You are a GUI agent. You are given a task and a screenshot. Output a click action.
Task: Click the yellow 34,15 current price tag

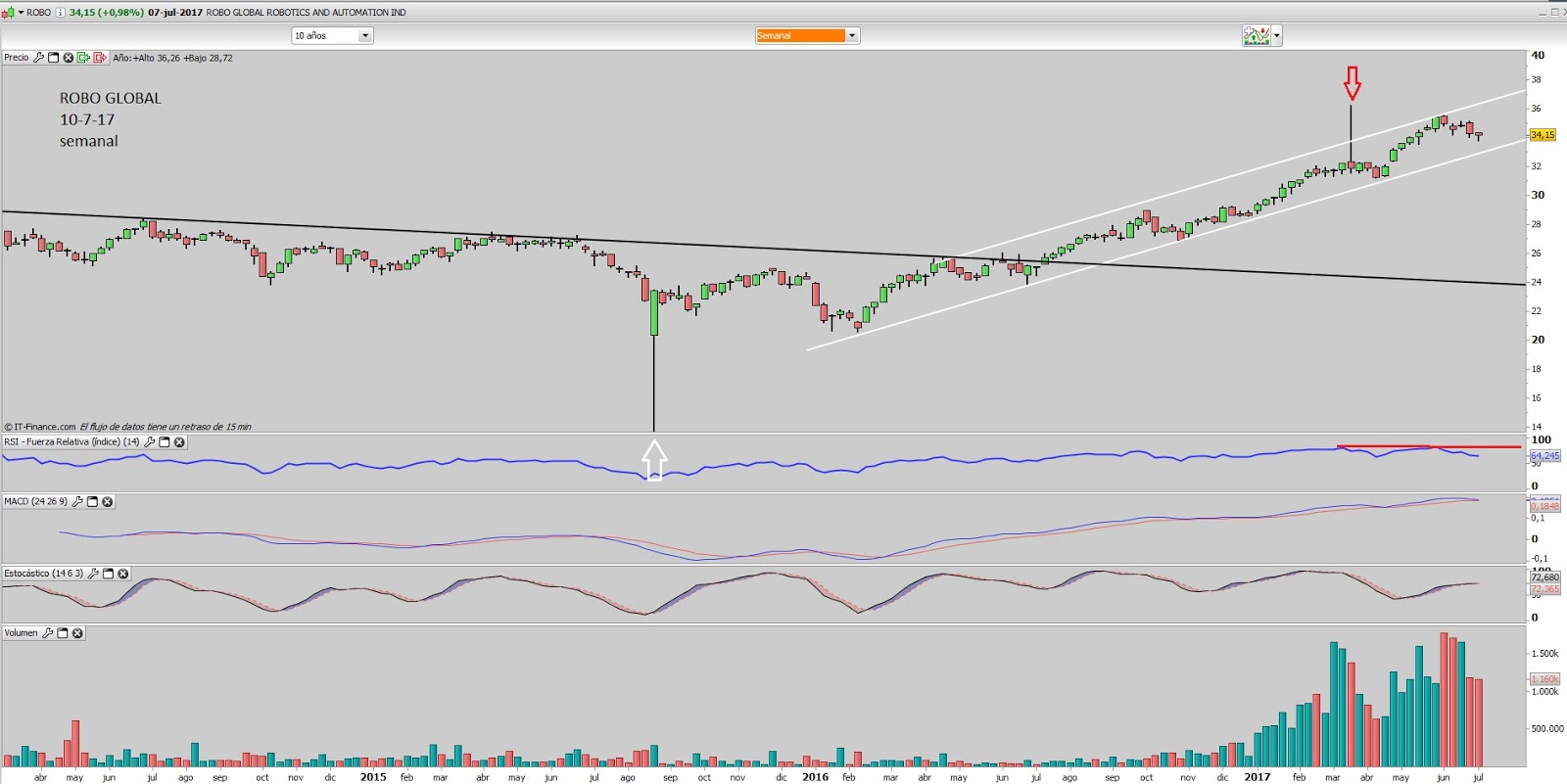point(1543,135)
